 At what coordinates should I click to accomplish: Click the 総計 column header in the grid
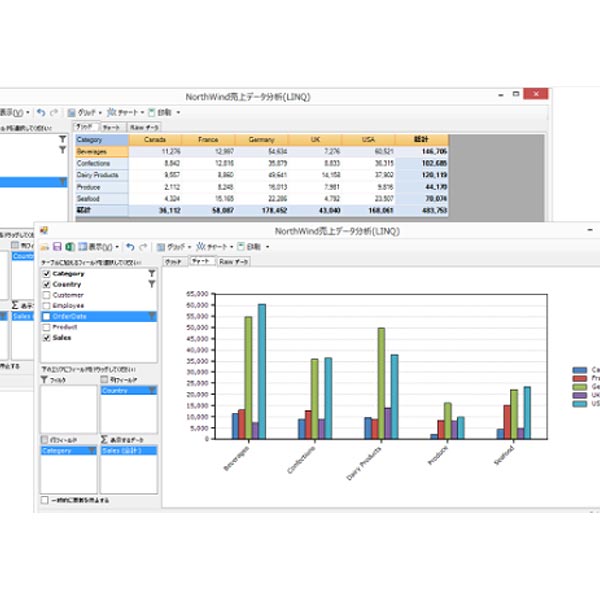pyautogui.click(x=421, y=140)
